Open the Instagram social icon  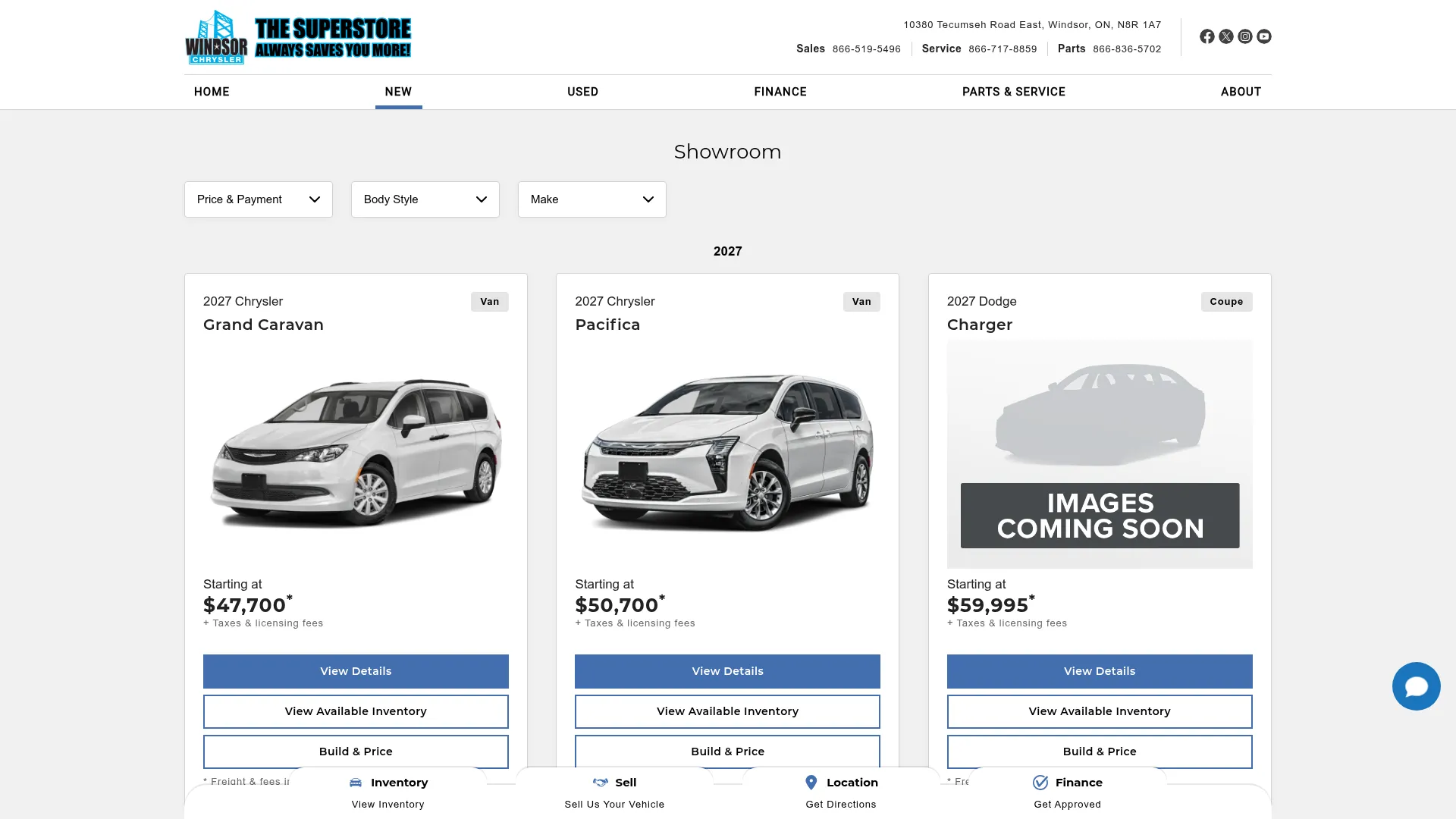tap(1244, 36)
